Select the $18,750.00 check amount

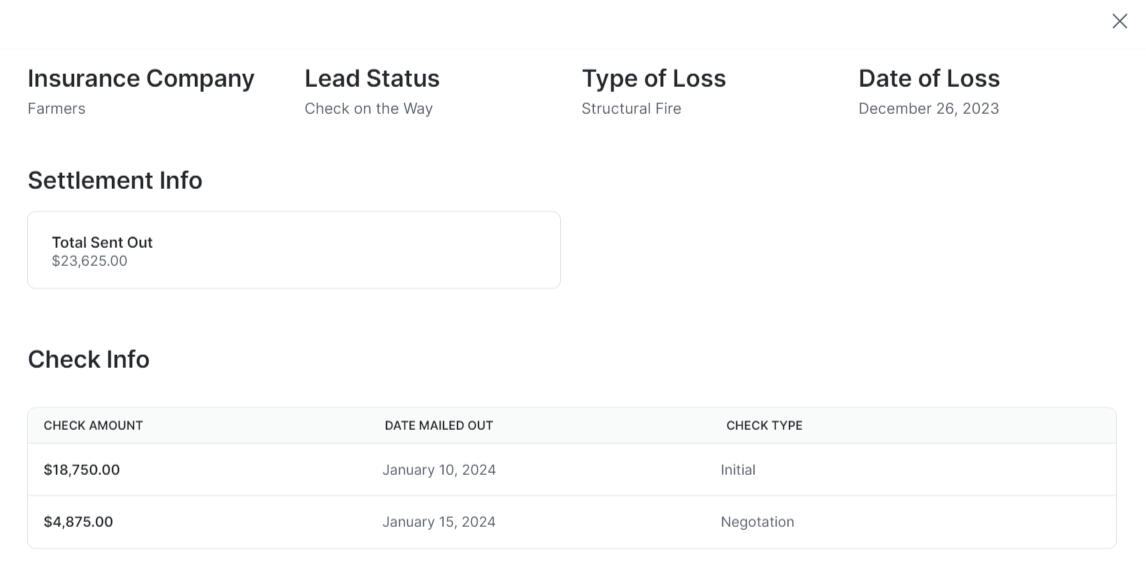[82, 470]
